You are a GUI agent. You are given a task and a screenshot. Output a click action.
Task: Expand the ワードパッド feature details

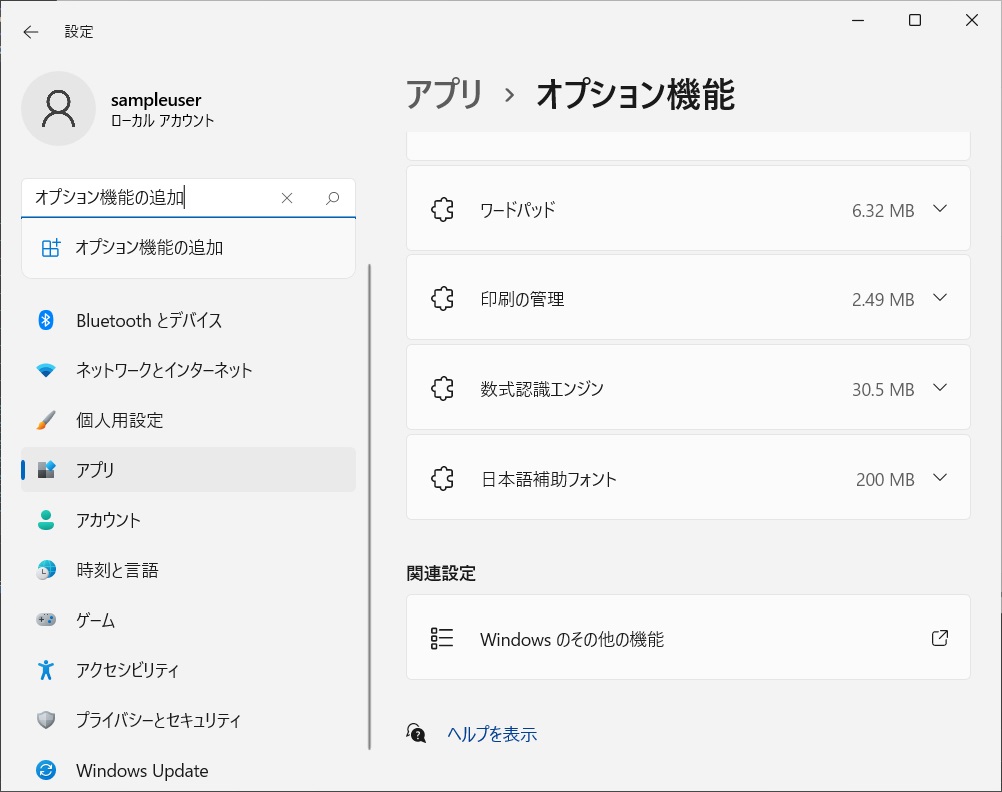(x=939, y=209)
